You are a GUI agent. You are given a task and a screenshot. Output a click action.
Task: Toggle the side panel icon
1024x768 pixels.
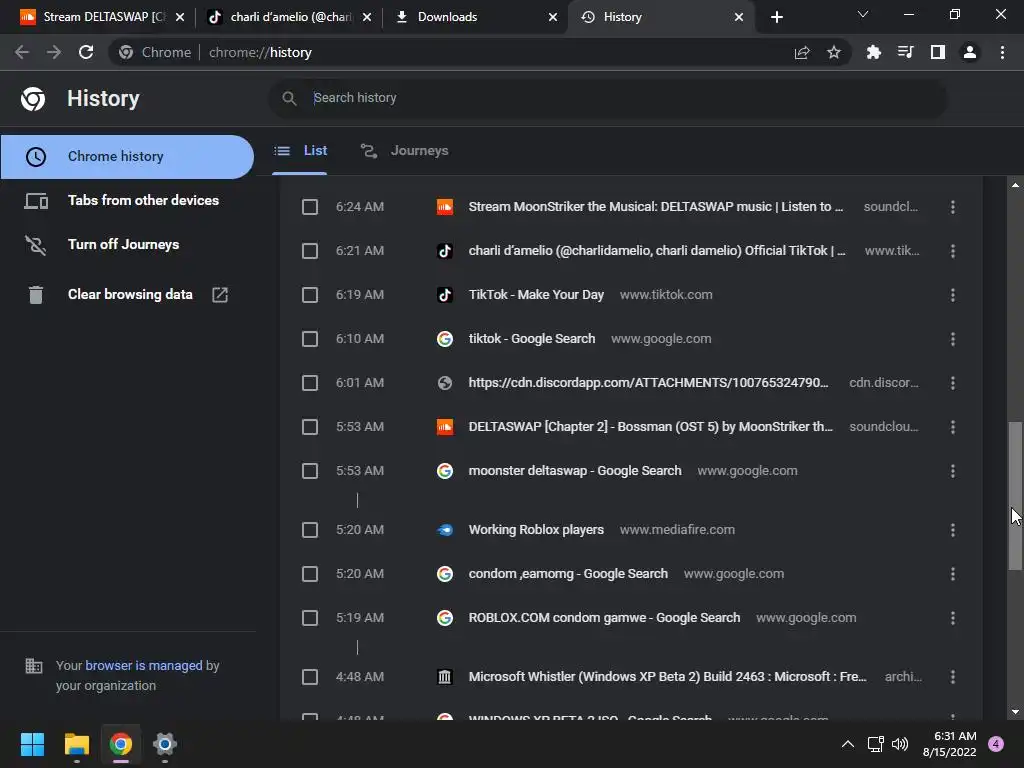pos(938,52)
